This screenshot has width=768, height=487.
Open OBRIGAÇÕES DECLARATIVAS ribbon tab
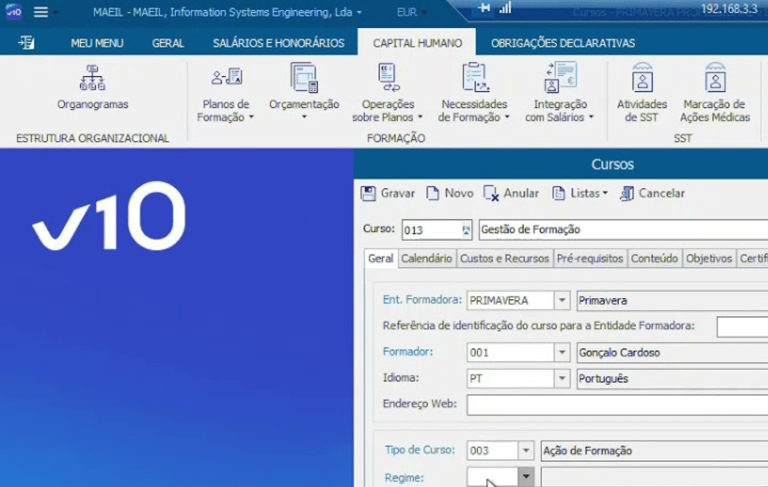563,43
